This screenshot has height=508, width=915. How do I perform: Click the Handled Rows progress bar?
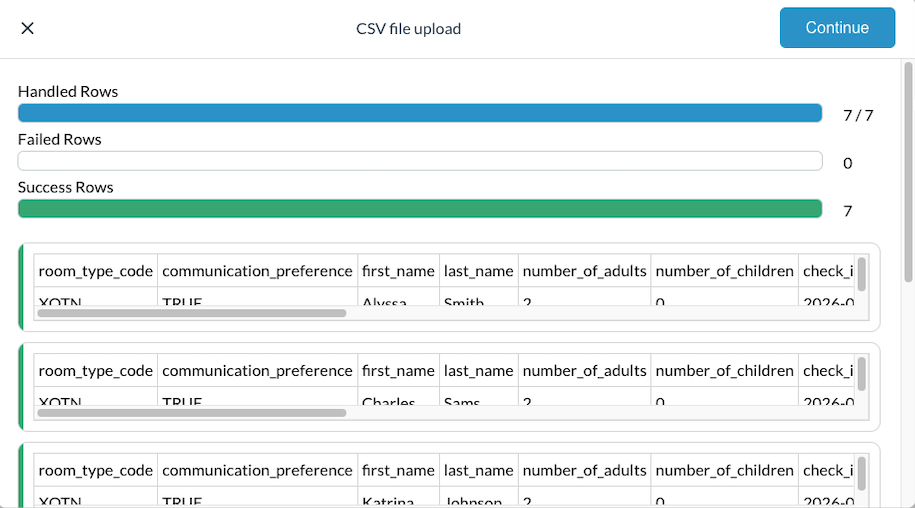coord(420,113)
